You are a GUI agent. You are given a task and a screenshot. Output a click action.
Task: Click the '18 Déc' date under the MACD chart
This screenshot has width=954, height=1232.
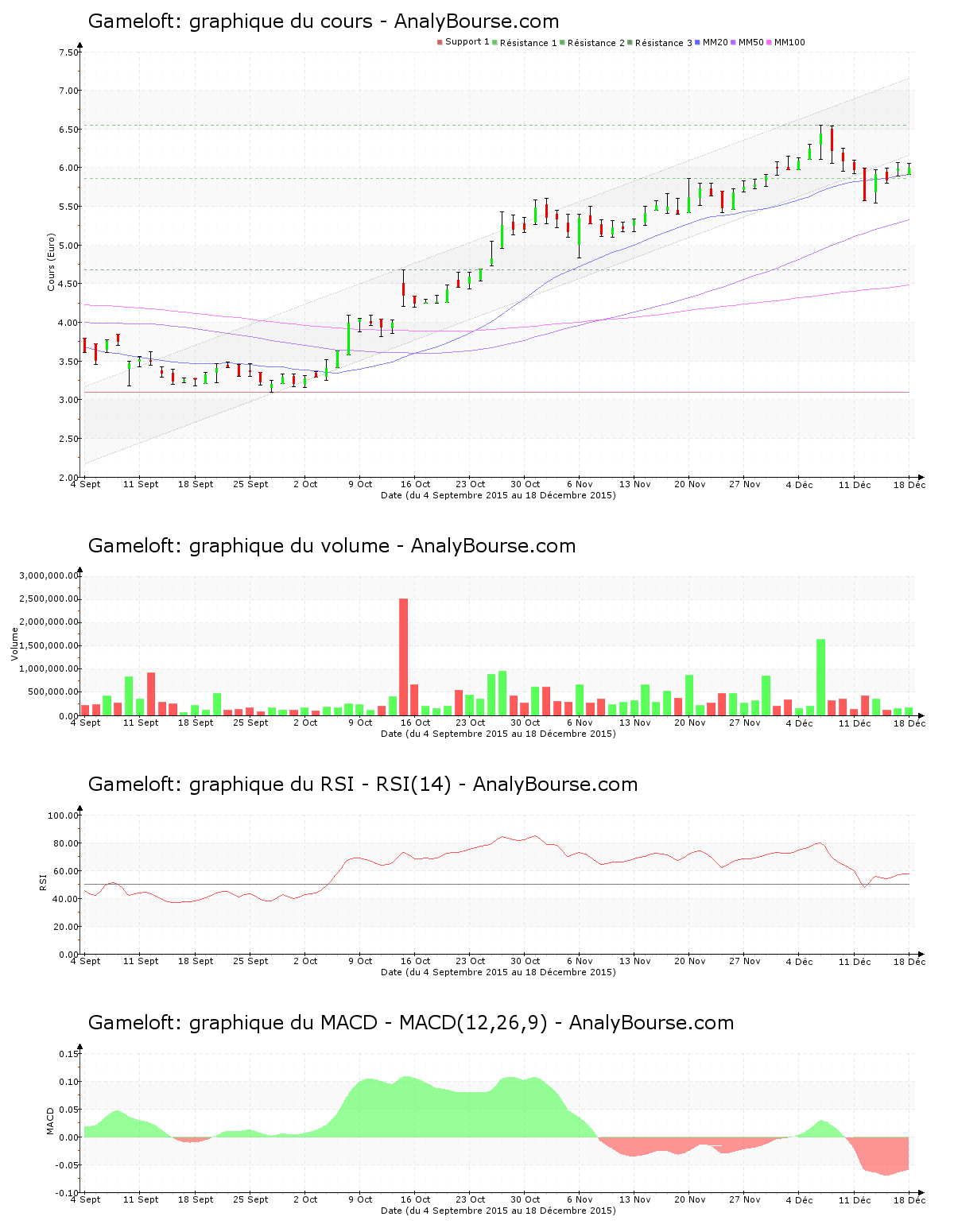910,1199
